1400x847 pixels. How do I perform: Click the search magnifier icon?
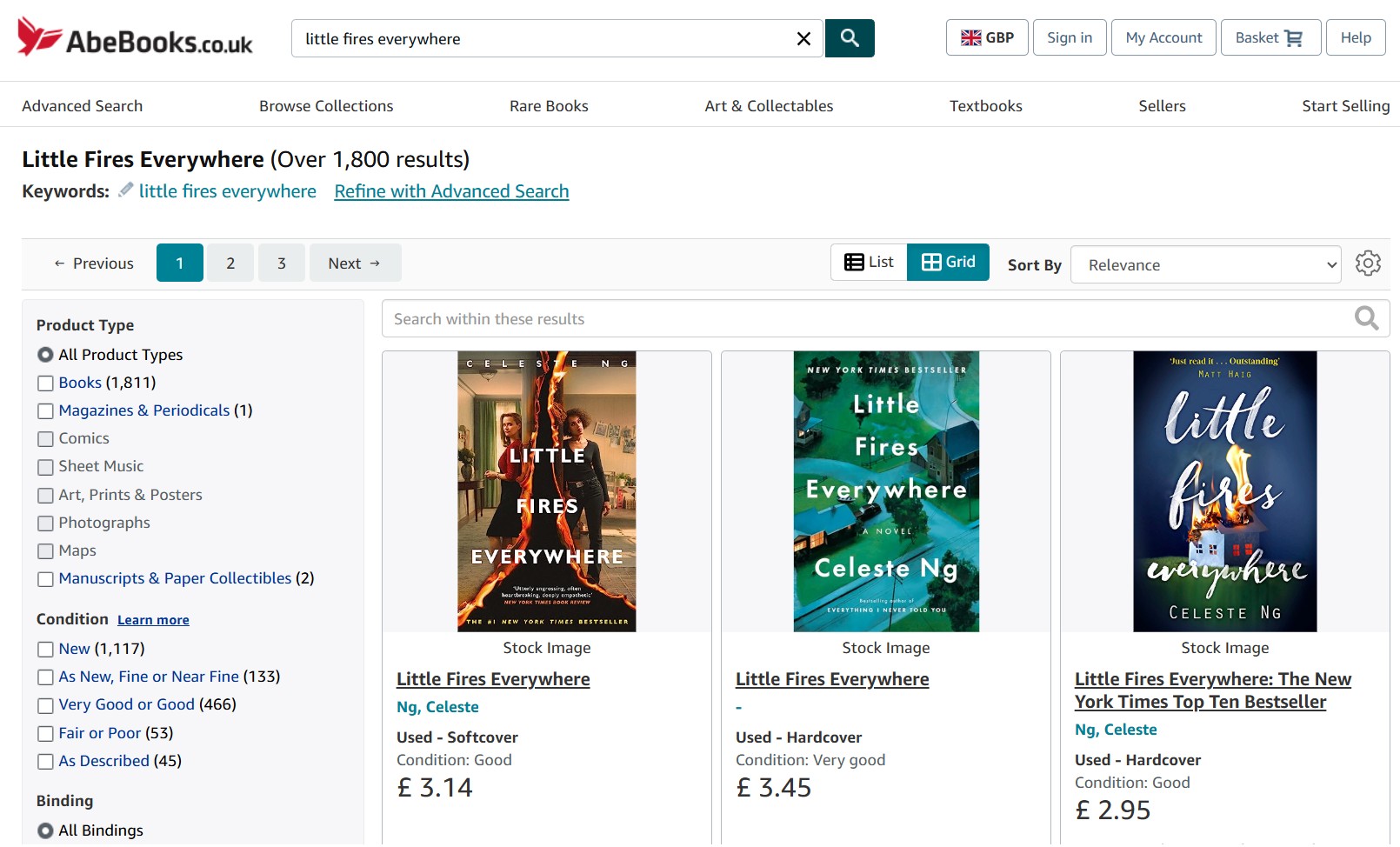coord(850,38)
